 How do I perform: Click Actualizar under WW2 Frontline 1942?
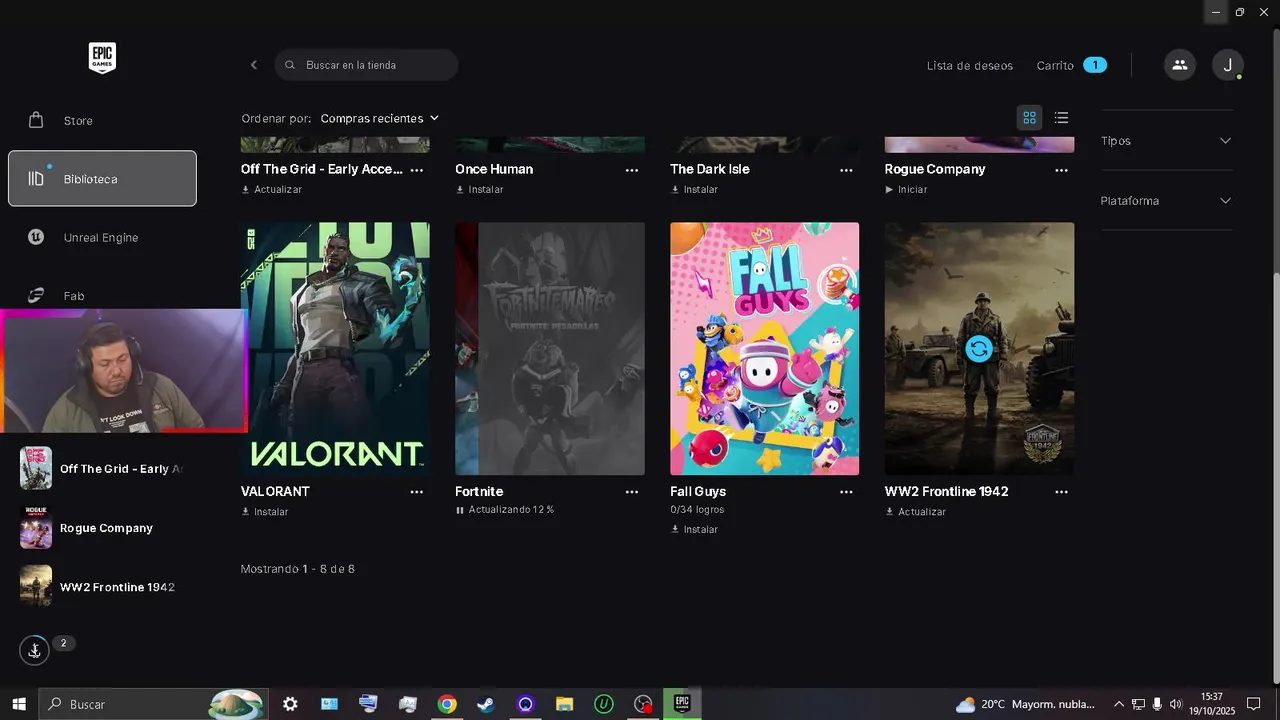[x=915, y=511]
